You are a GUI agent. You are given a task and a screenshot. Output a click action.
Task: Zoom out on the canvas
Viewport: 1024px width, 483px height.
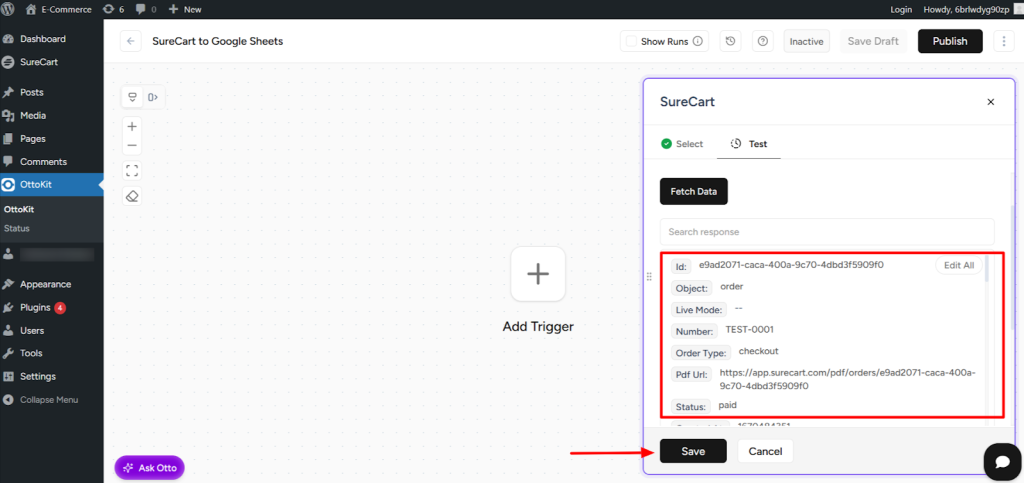(x=132, y=146)
